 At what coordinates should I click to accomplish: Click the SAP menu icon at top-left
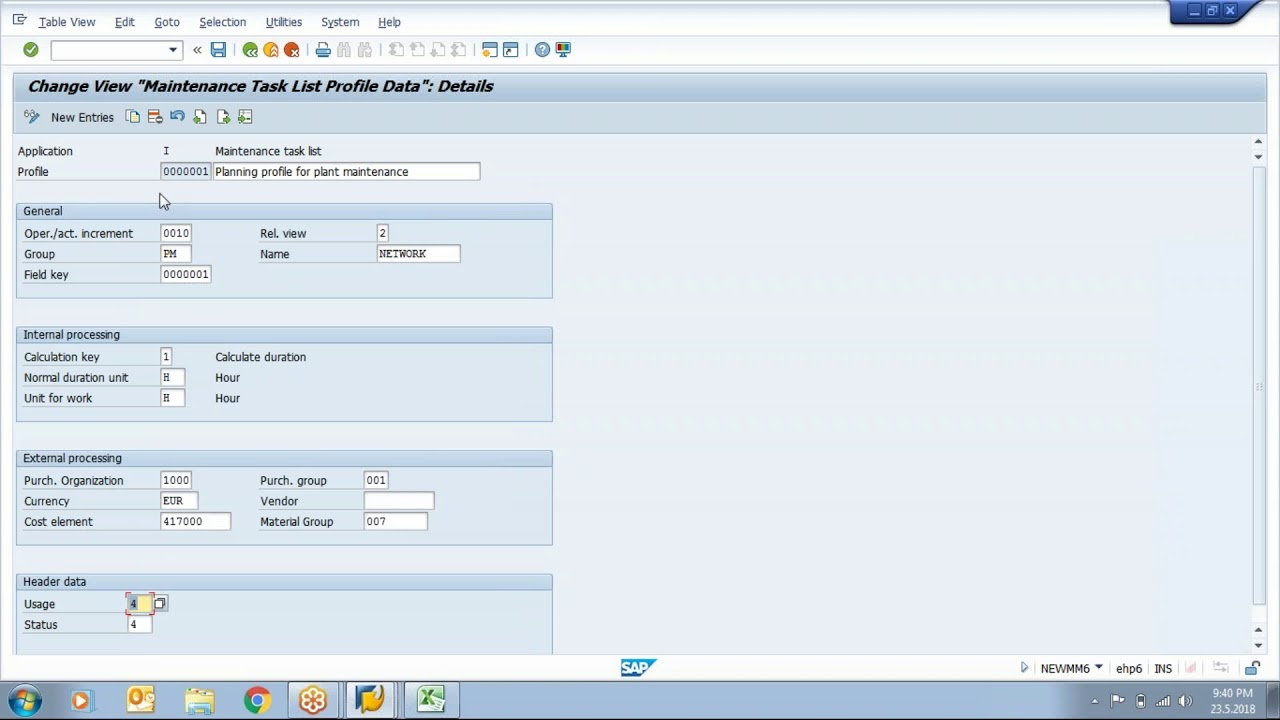[19, 20]
